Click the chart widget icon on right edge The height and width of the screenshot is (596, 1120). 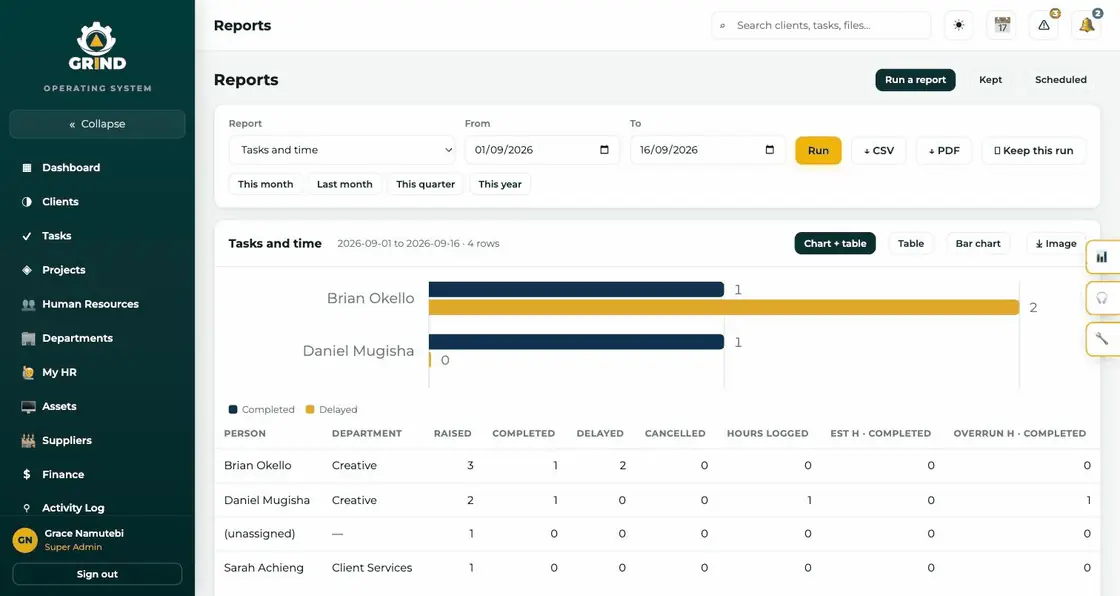click(1101, 257)
